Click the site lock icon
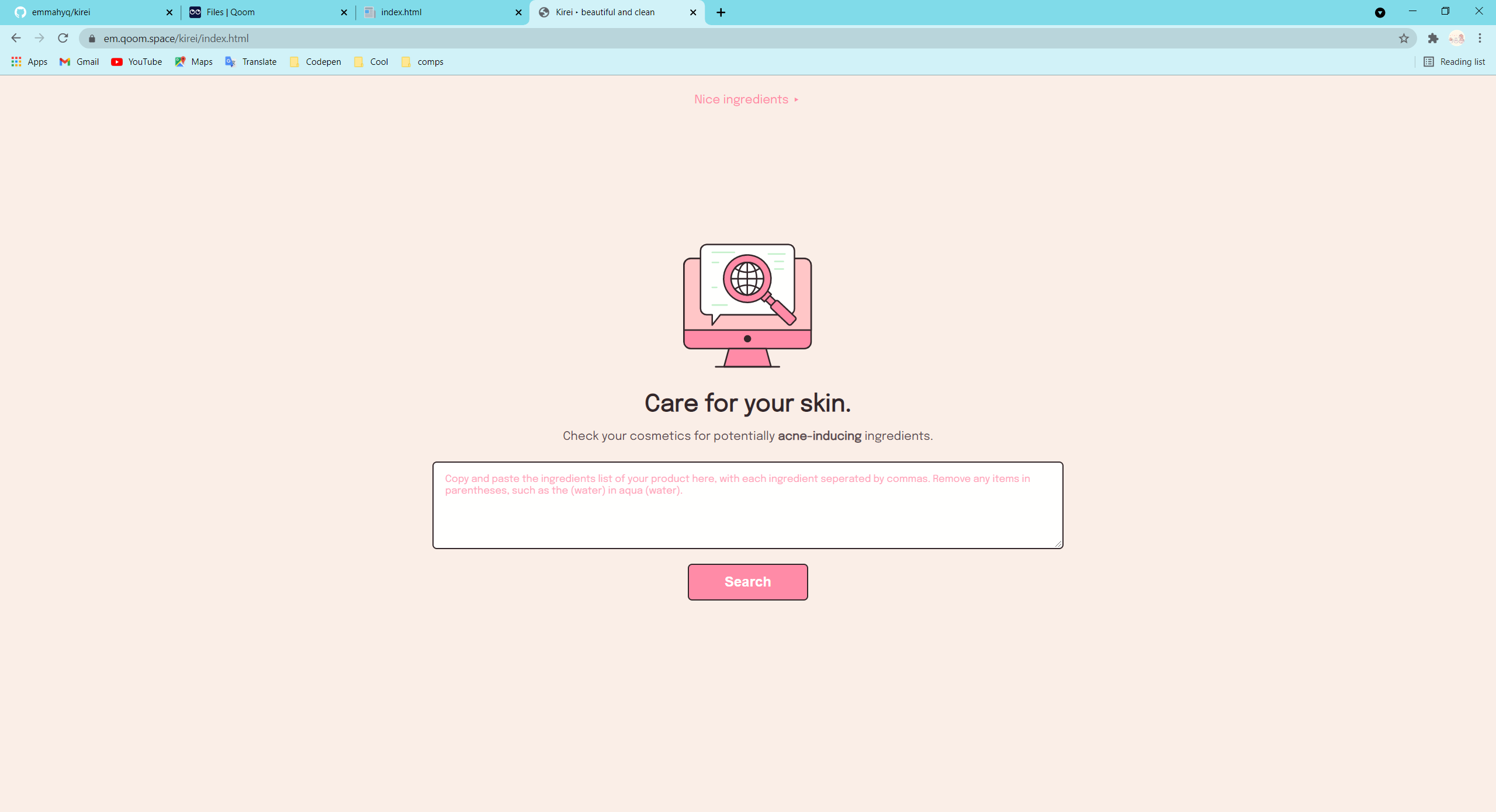 [92, 39]
